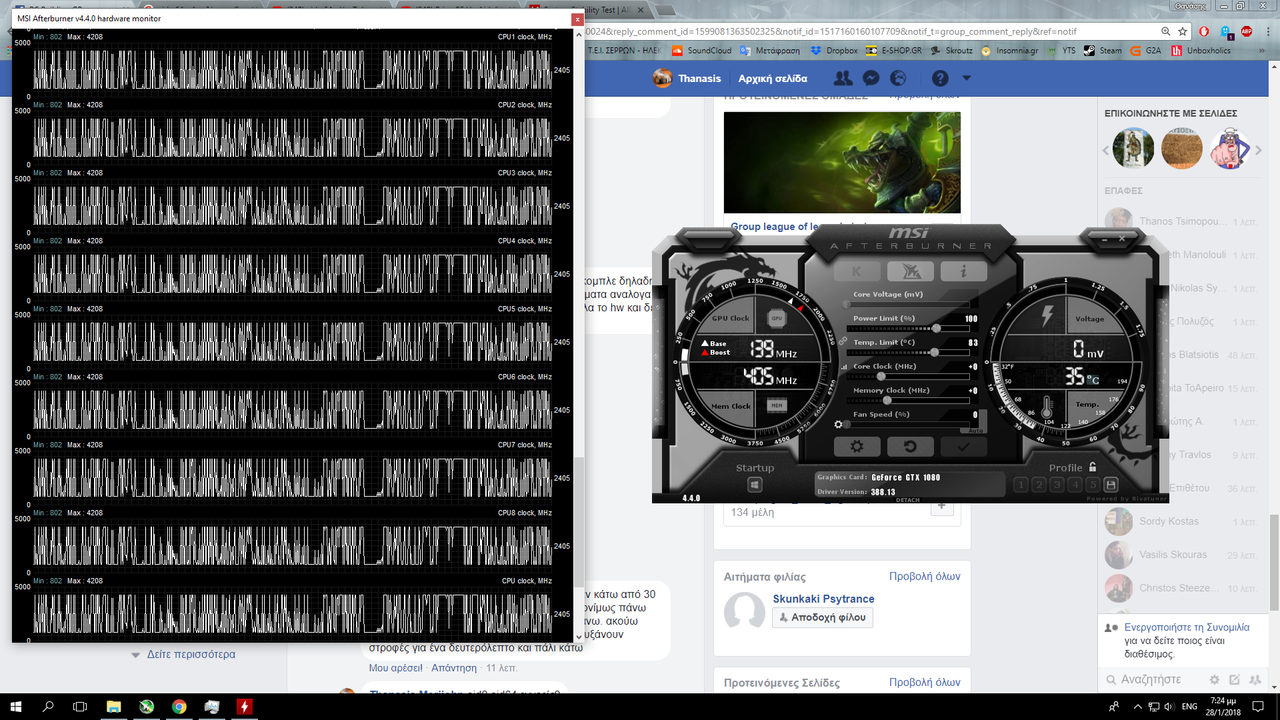Viewport: 1280px width, 720px height.
Task: Click the CPU5 clock graph
Action: pos(293,341)
